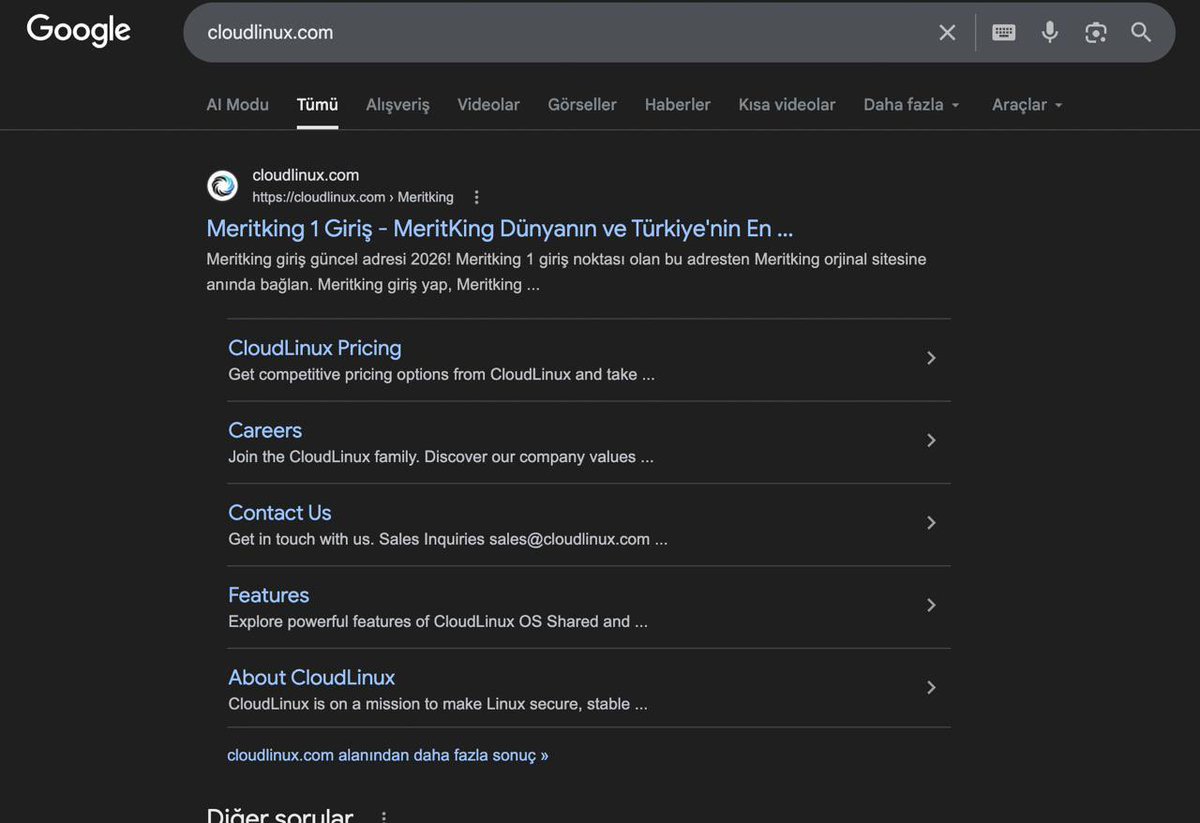Open three-dot menu beside Diğer sorular

(x=383, y=816)
